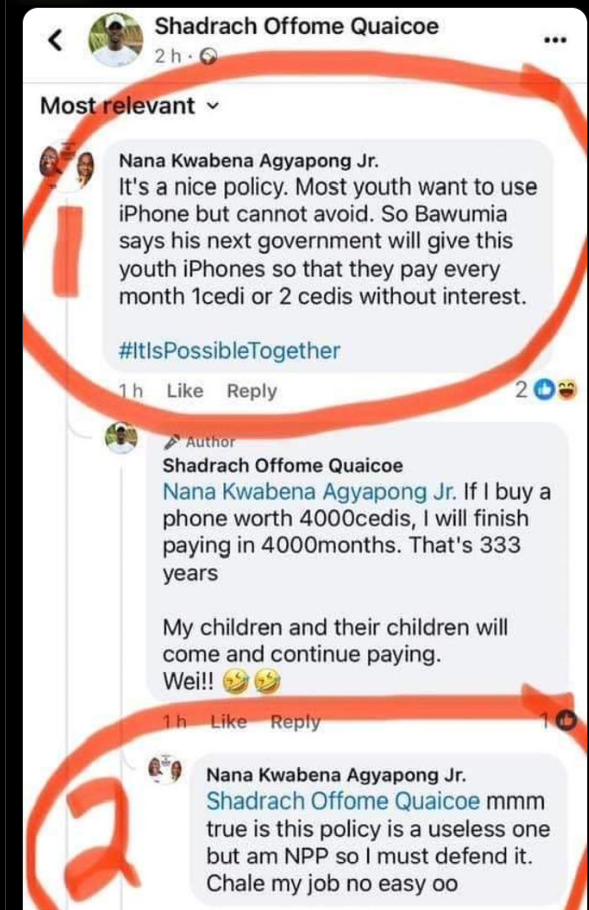Viewport: 589px width, 910px height.
Task: Like the first comment about iPhone policy
Action: coord(185,391)
